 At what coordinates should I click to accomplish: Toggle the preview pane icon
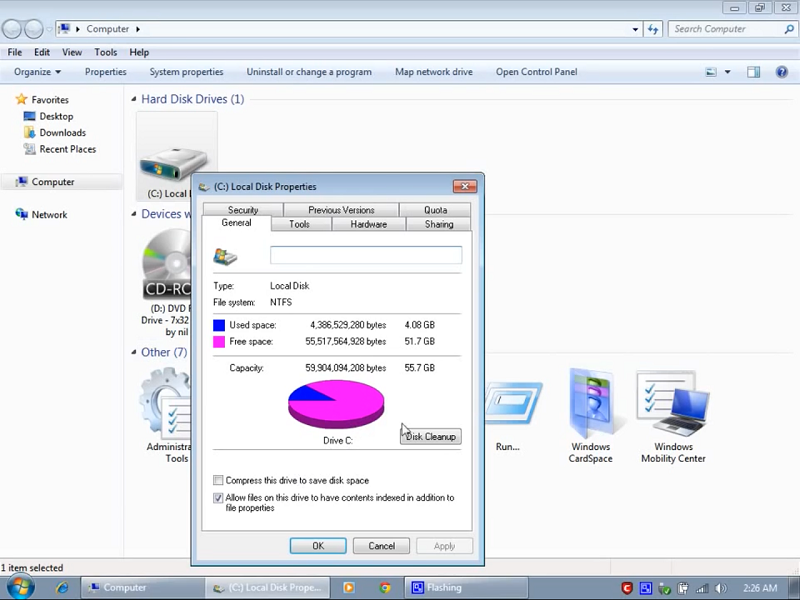pyautogui.click(x=753, y=72)
